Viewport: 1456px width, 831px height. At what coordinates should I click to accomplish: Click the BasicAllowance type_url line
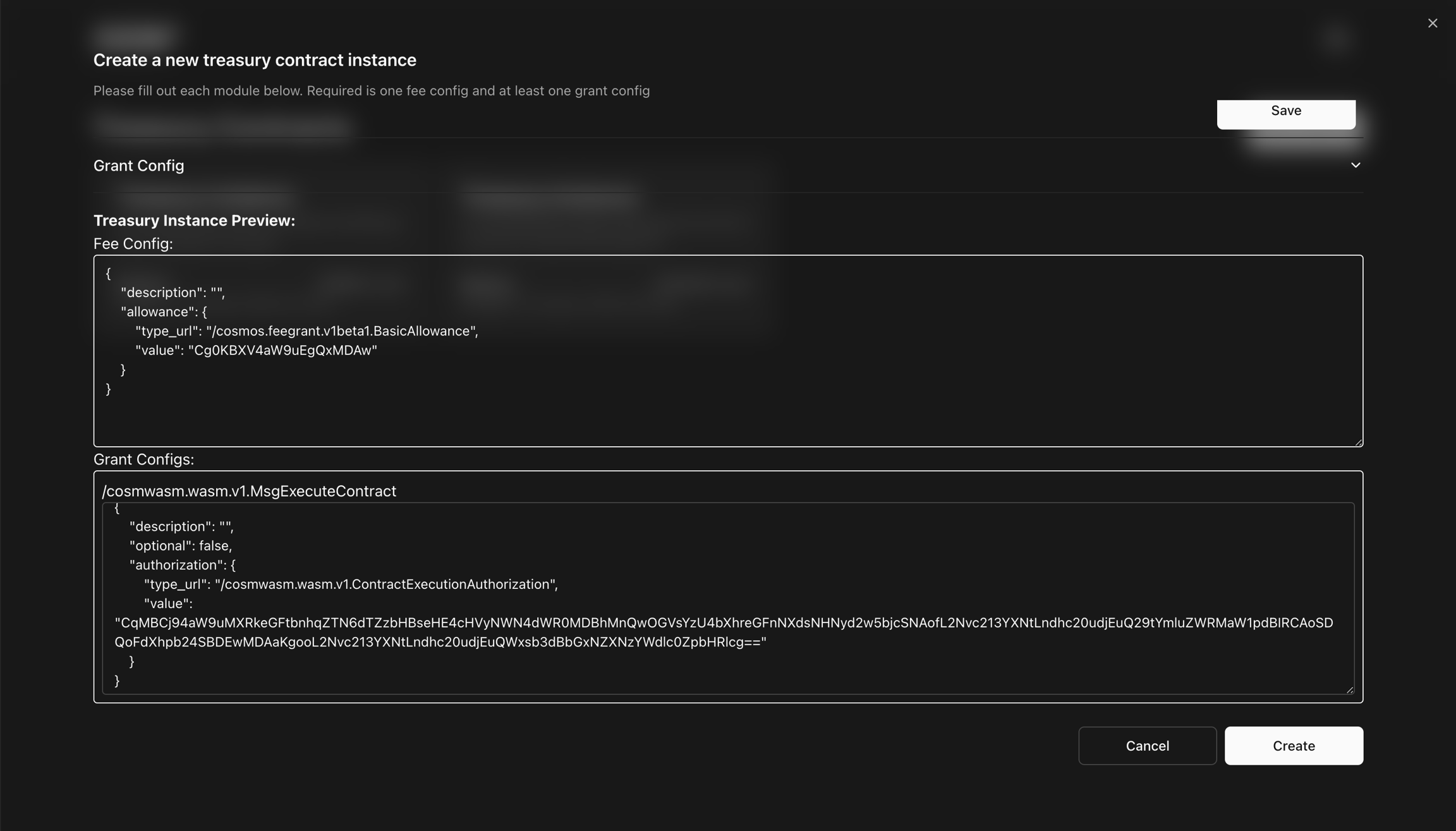point(306,331)
